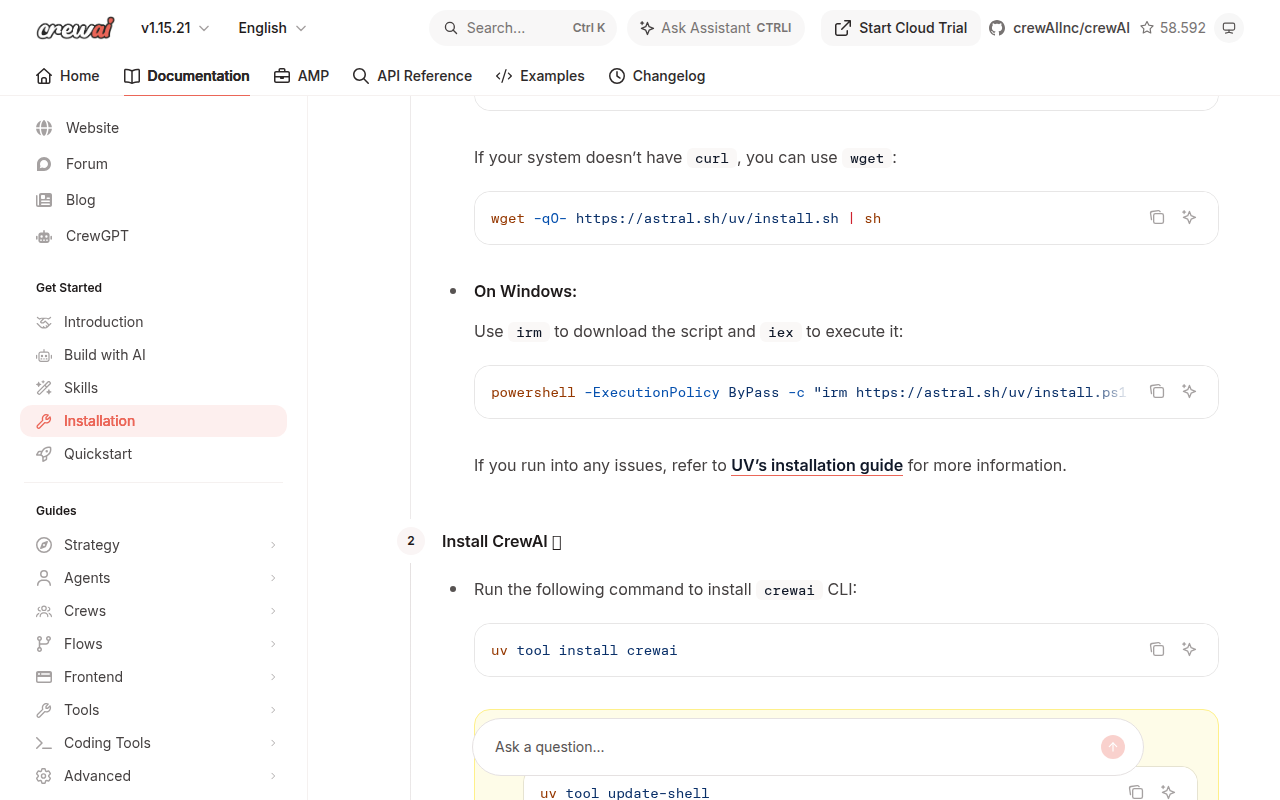Open the Ask Assistant button
Image resolution: width=1280 pixels, height=800 pixels.
pyautogui.click(x=716, y=28)
